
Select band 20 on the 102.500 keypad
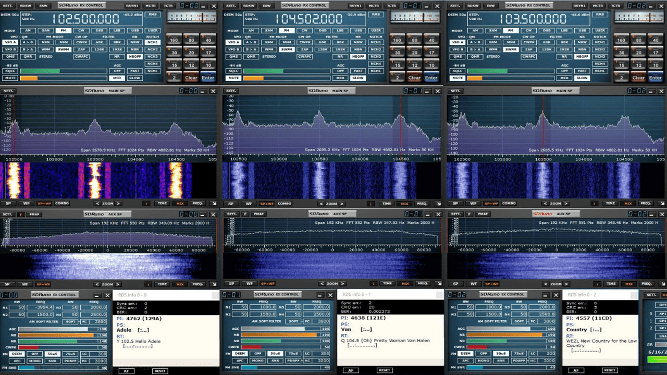(191, 52)
